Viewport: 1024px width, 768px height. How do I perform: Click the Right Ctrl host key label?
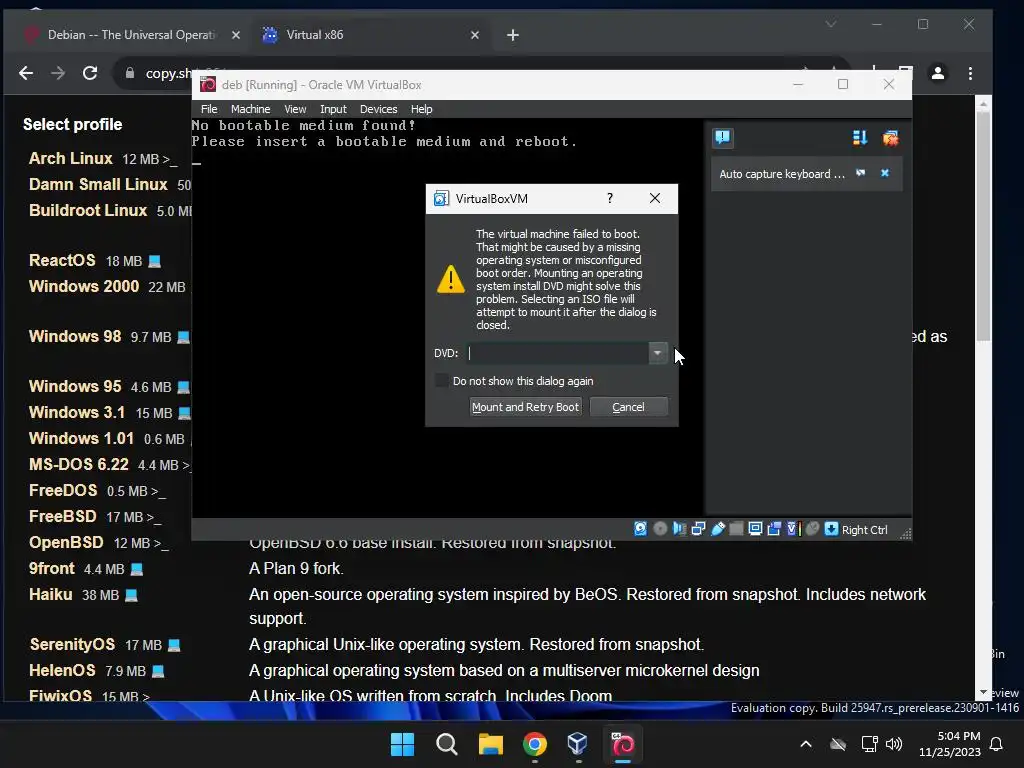click(x=864, y=530)
